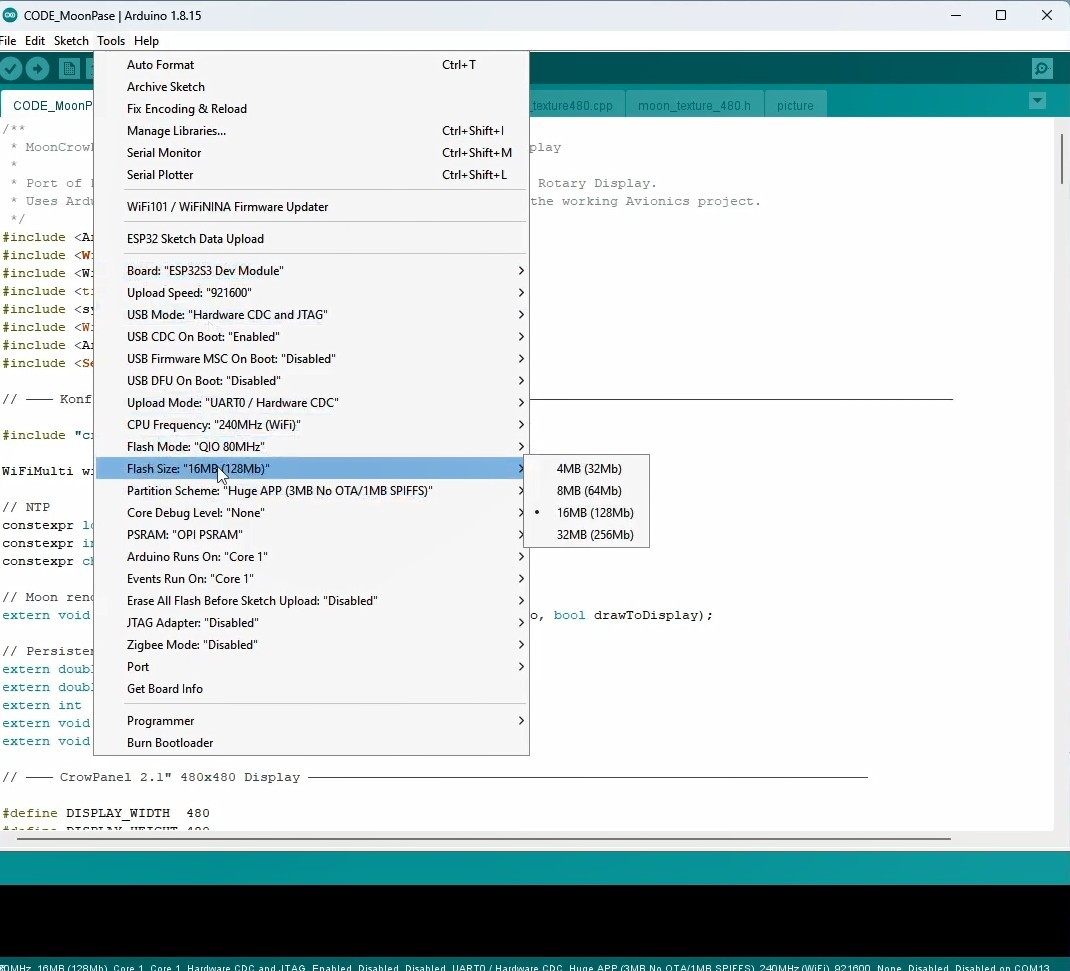
Task: Click the bool drawToDisplay code text
Action: tap(628, 615)
